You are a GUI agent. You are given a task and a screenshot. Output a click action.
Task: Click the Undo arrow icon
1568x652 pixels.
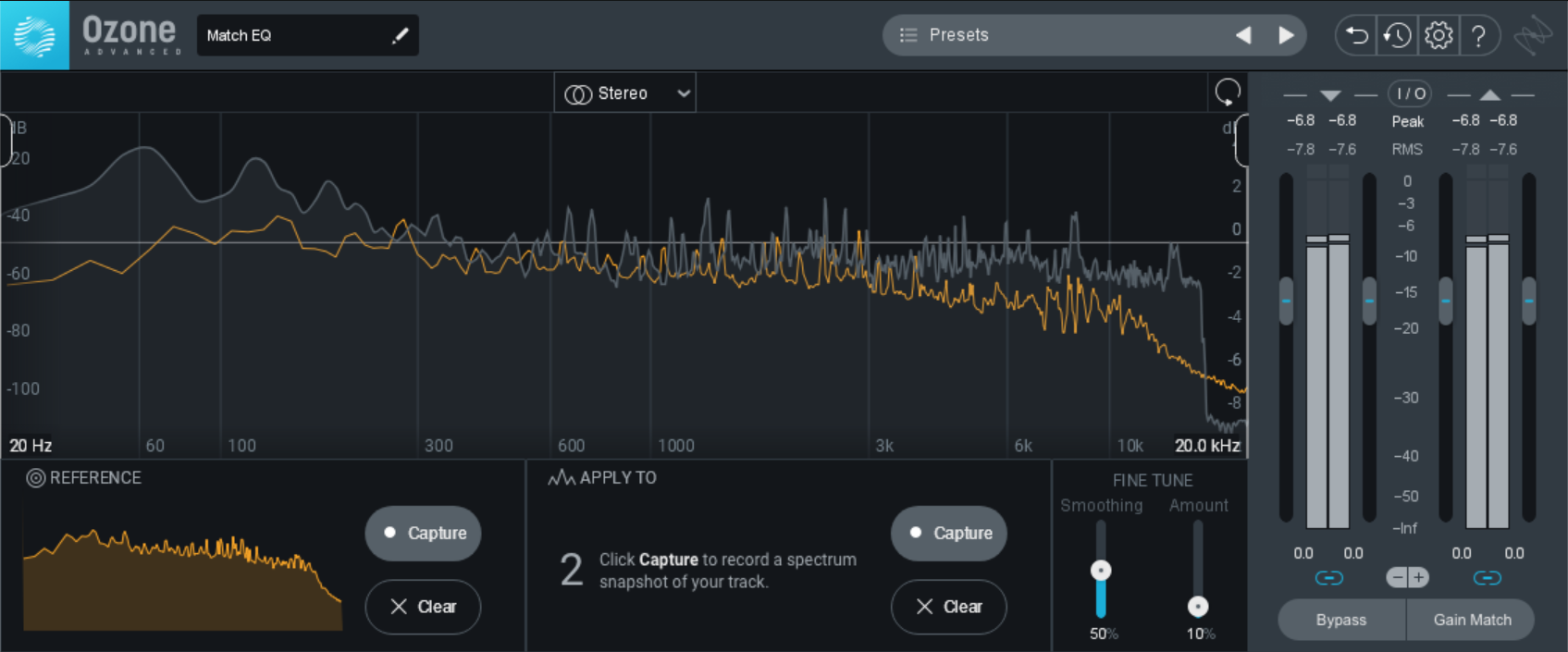click(x=1356, y=36)
